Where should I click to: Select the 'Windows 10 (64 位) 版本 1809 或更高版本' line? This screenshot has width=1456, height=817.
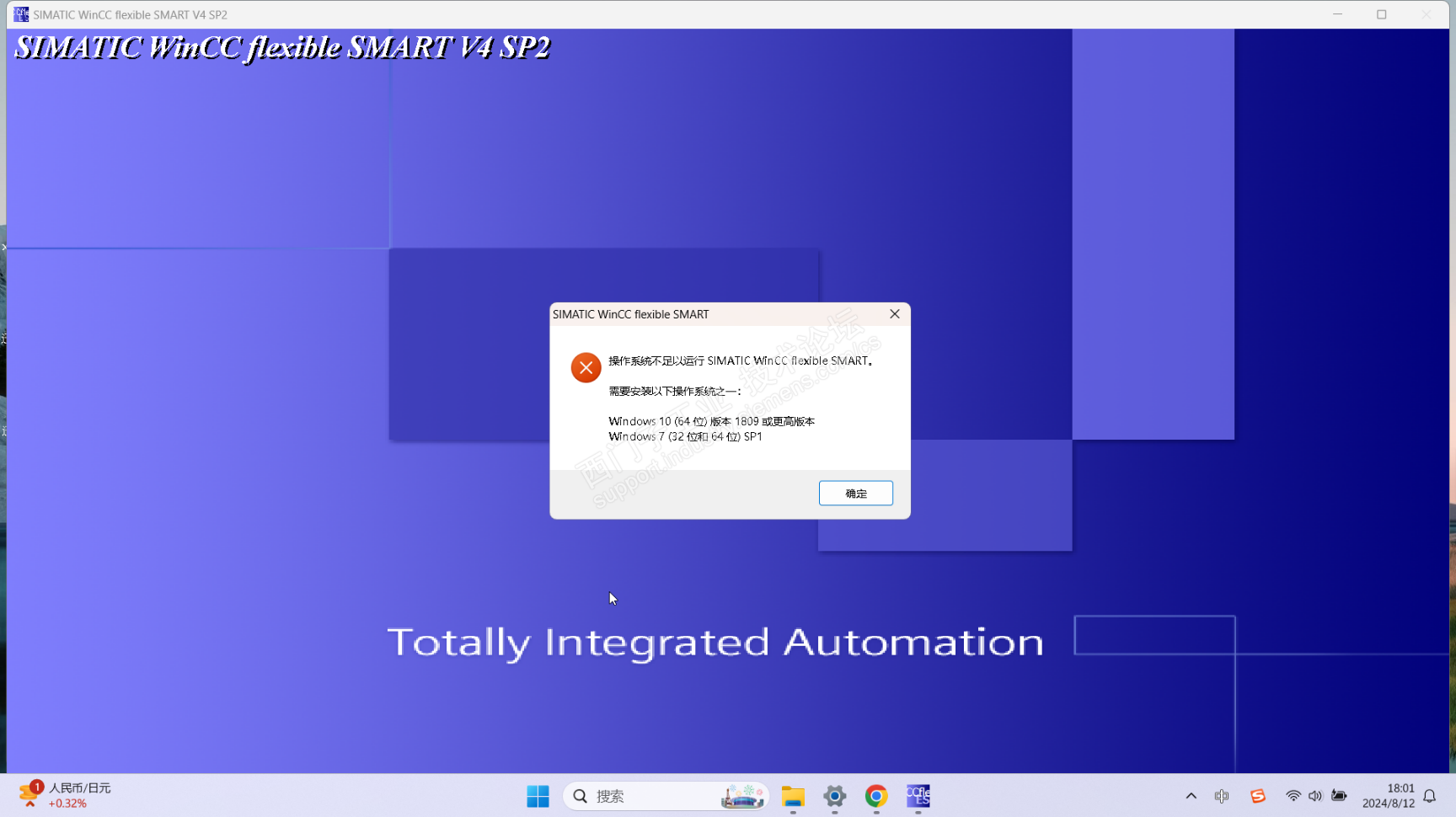coord(711,421)
